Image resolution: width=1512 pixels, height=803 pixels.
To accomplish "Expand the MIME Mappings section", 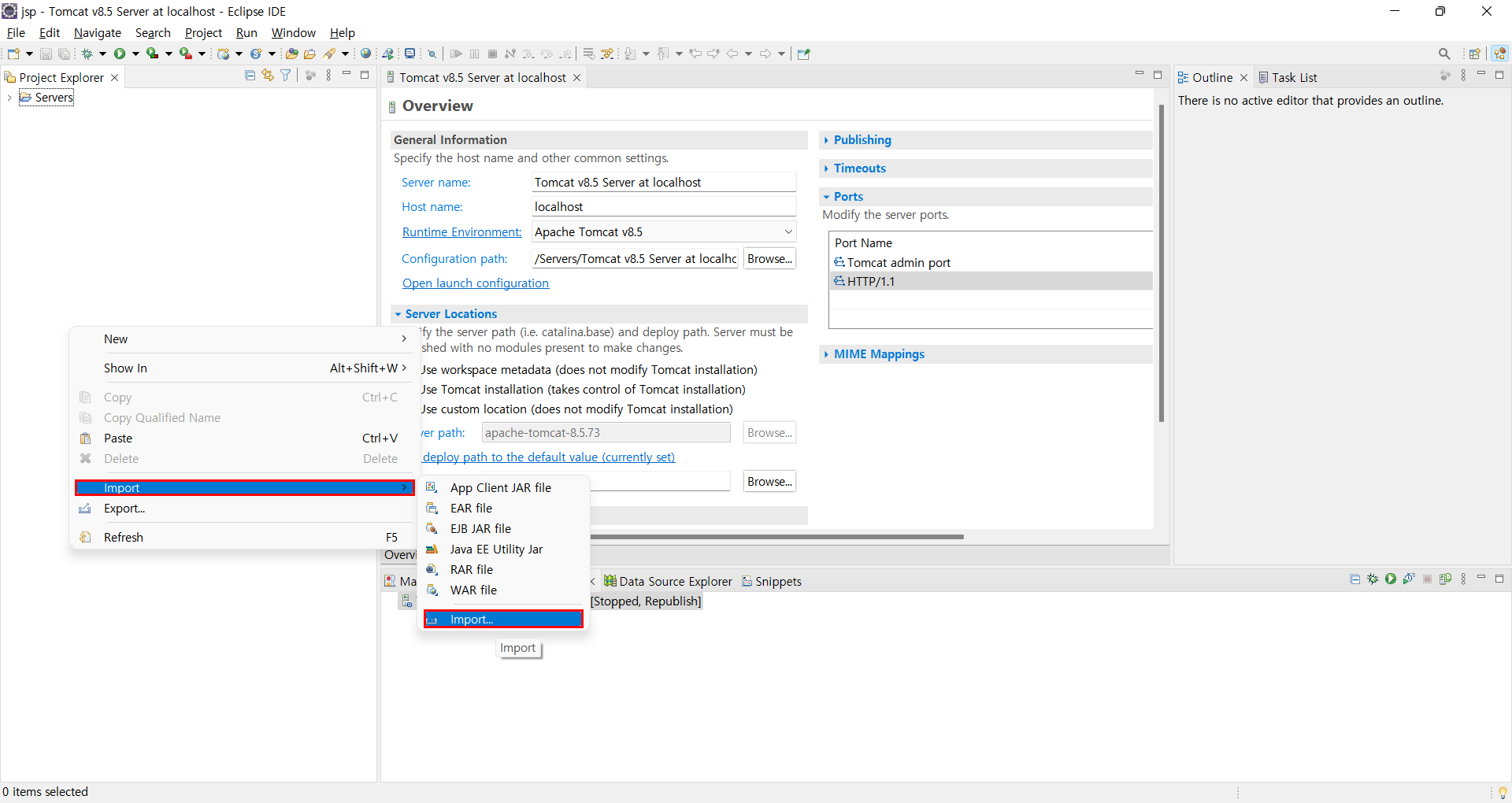I will (826, 354).
